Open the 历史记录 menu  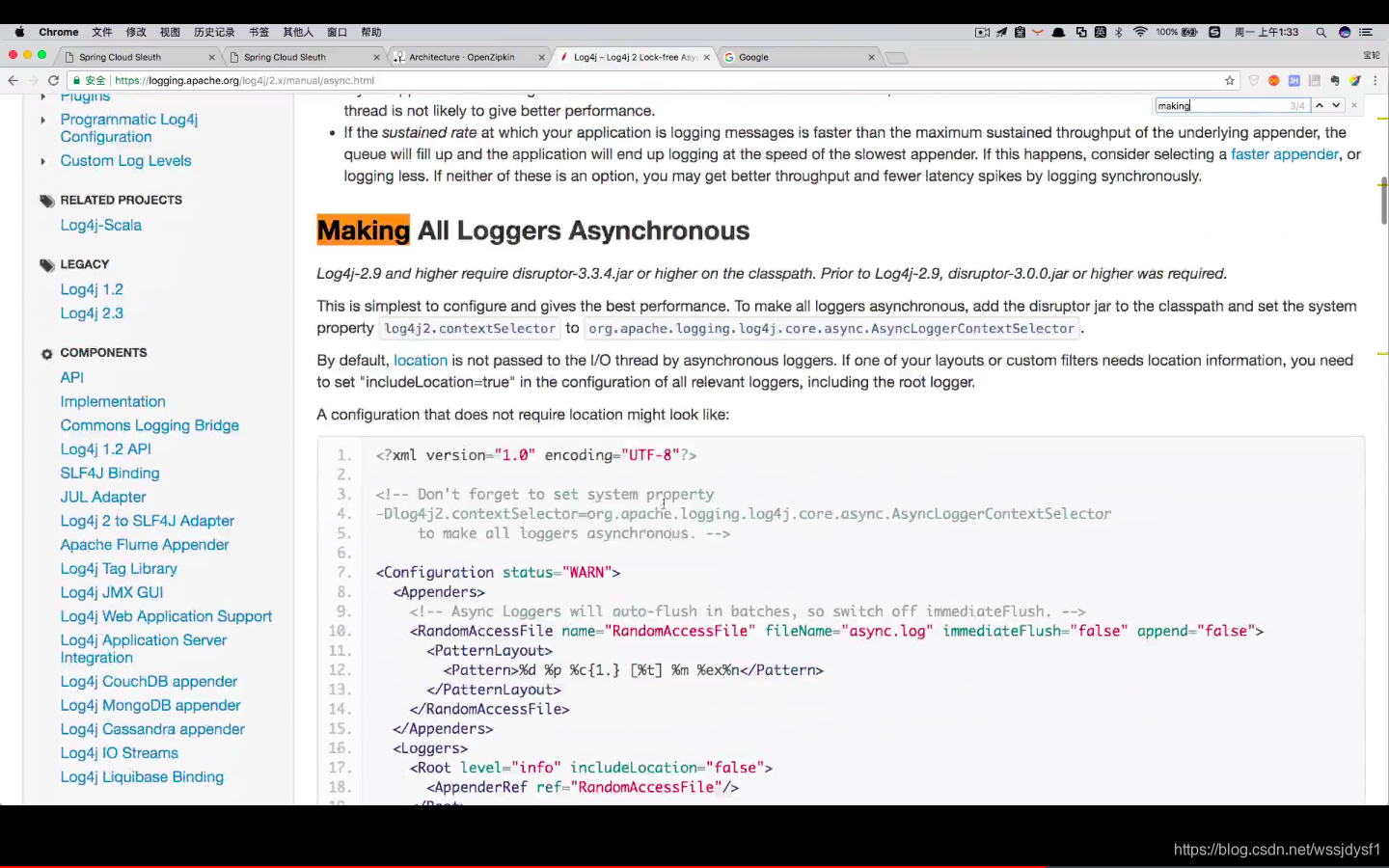[214, 32]
